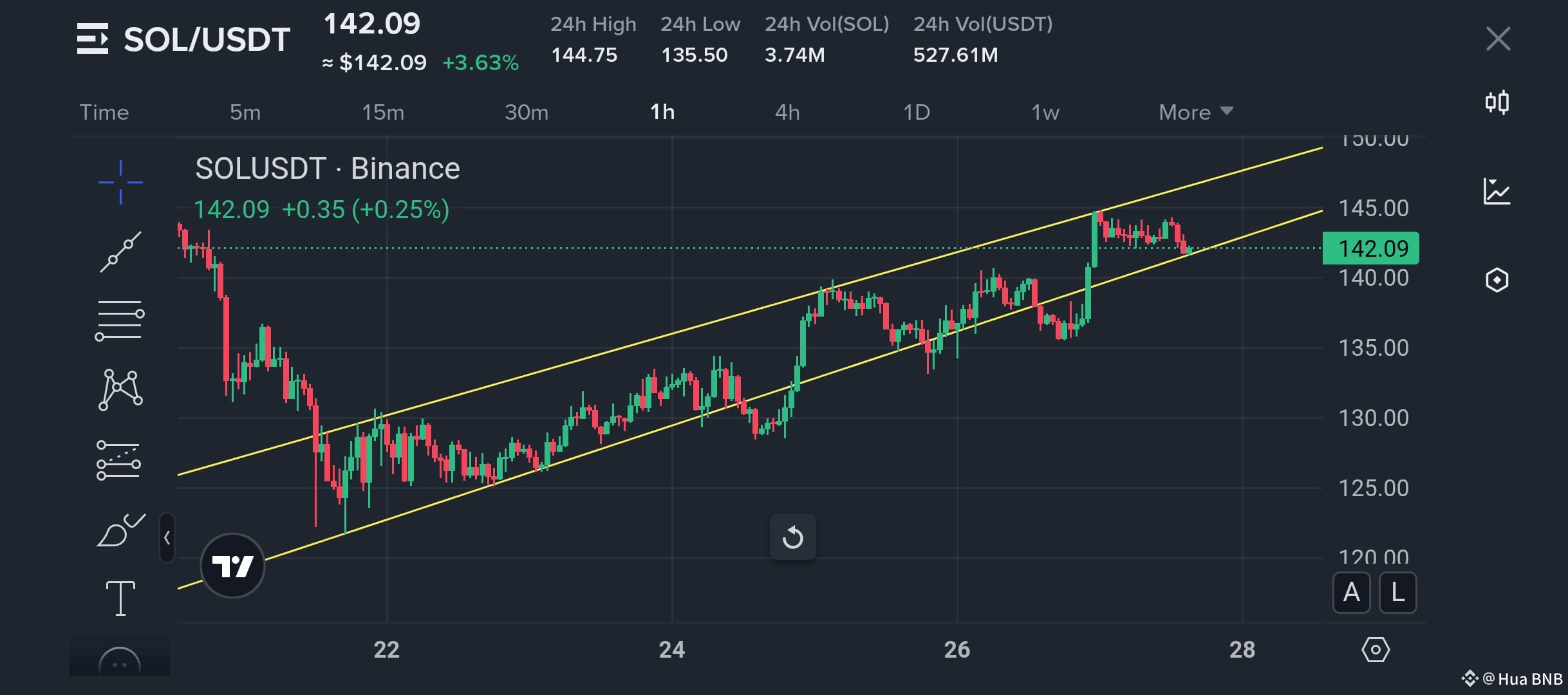Select the crosshair cursor tool
Screen dimensions: 1568x695
120,183
